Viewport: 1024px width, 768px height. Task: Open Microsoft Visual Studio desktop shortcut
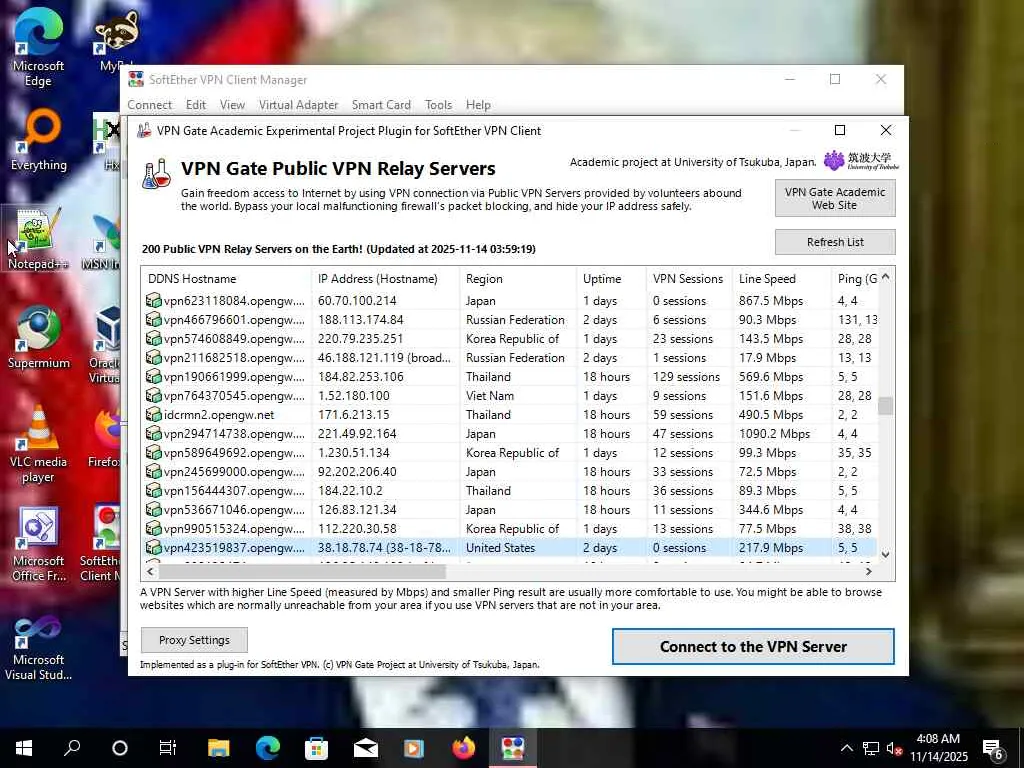pyautogui.click(x=39, y=647)
